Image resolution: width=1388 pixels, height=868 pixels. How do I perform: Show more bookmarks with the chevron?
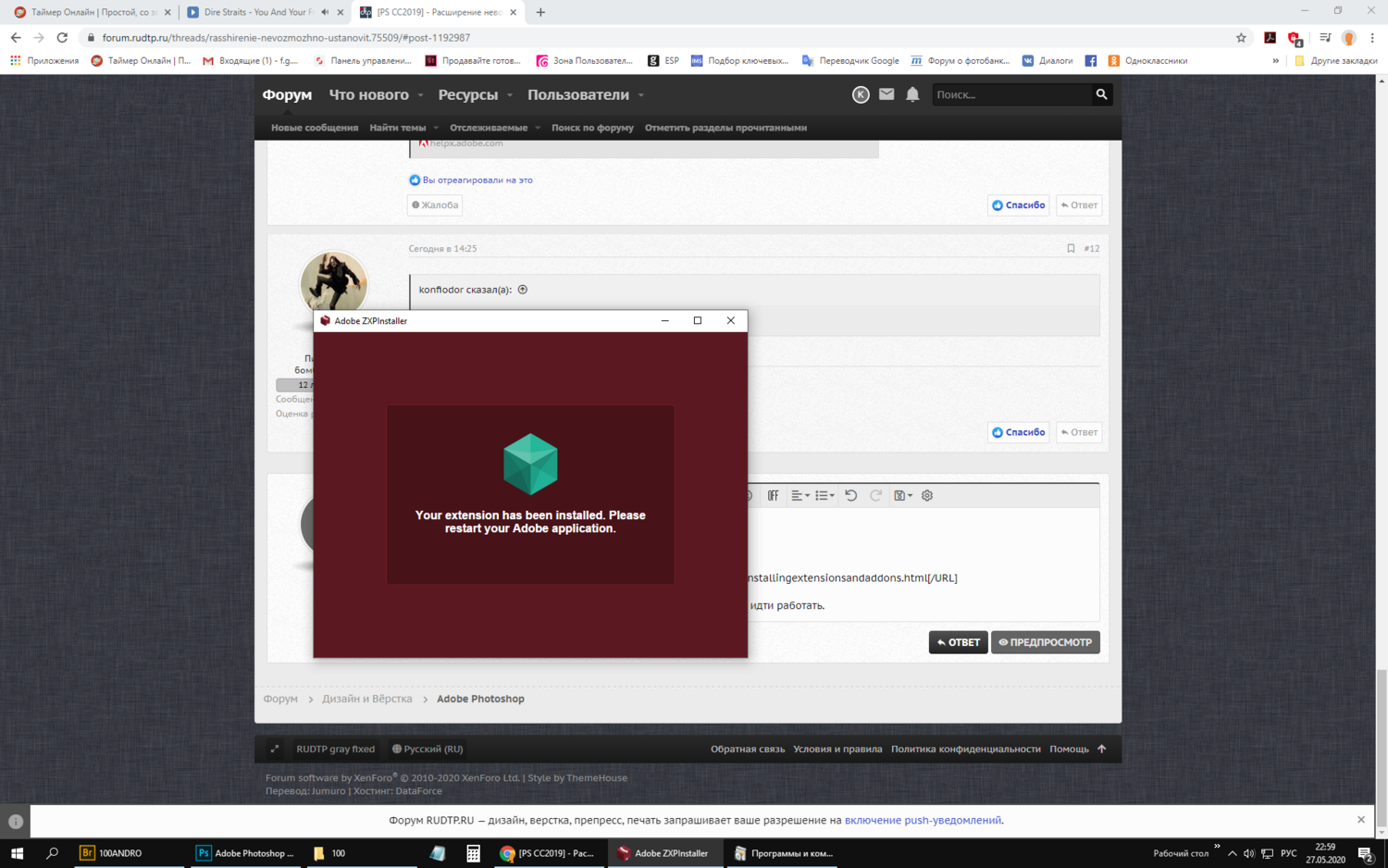[1275, 61]
